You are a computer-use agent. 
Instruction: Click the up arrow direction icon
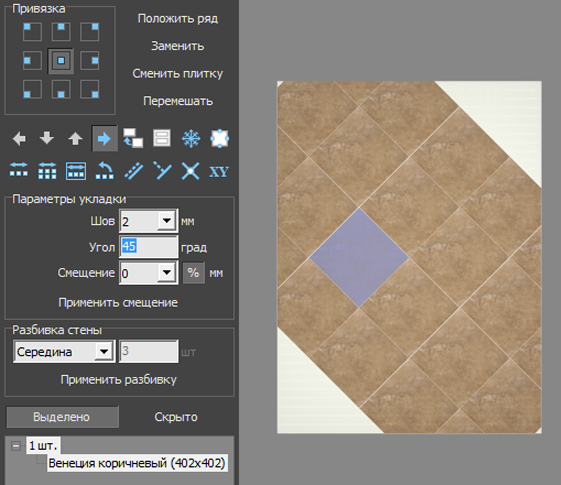(75, 138)
